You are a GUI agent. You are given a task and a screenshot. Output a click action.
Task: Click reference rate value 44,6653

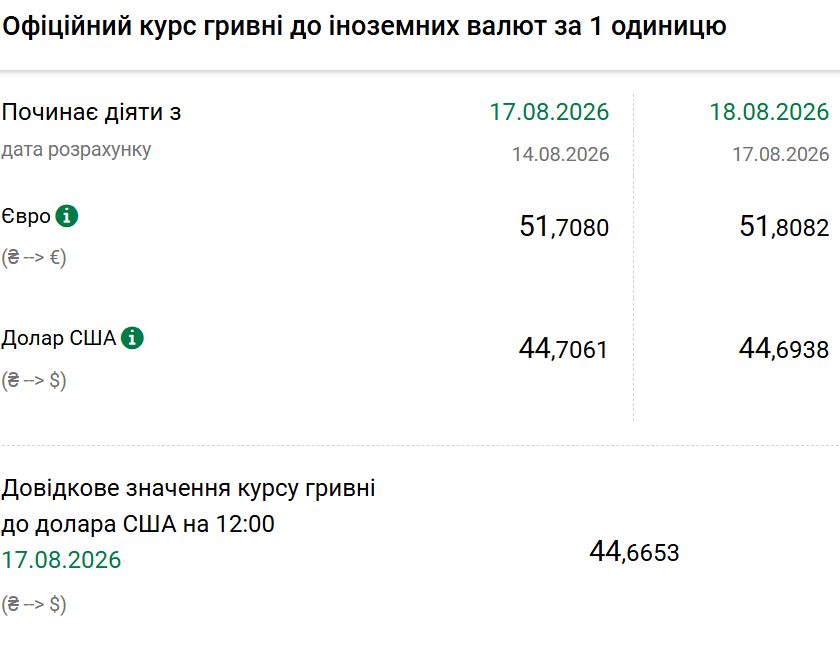coord(634,551)
